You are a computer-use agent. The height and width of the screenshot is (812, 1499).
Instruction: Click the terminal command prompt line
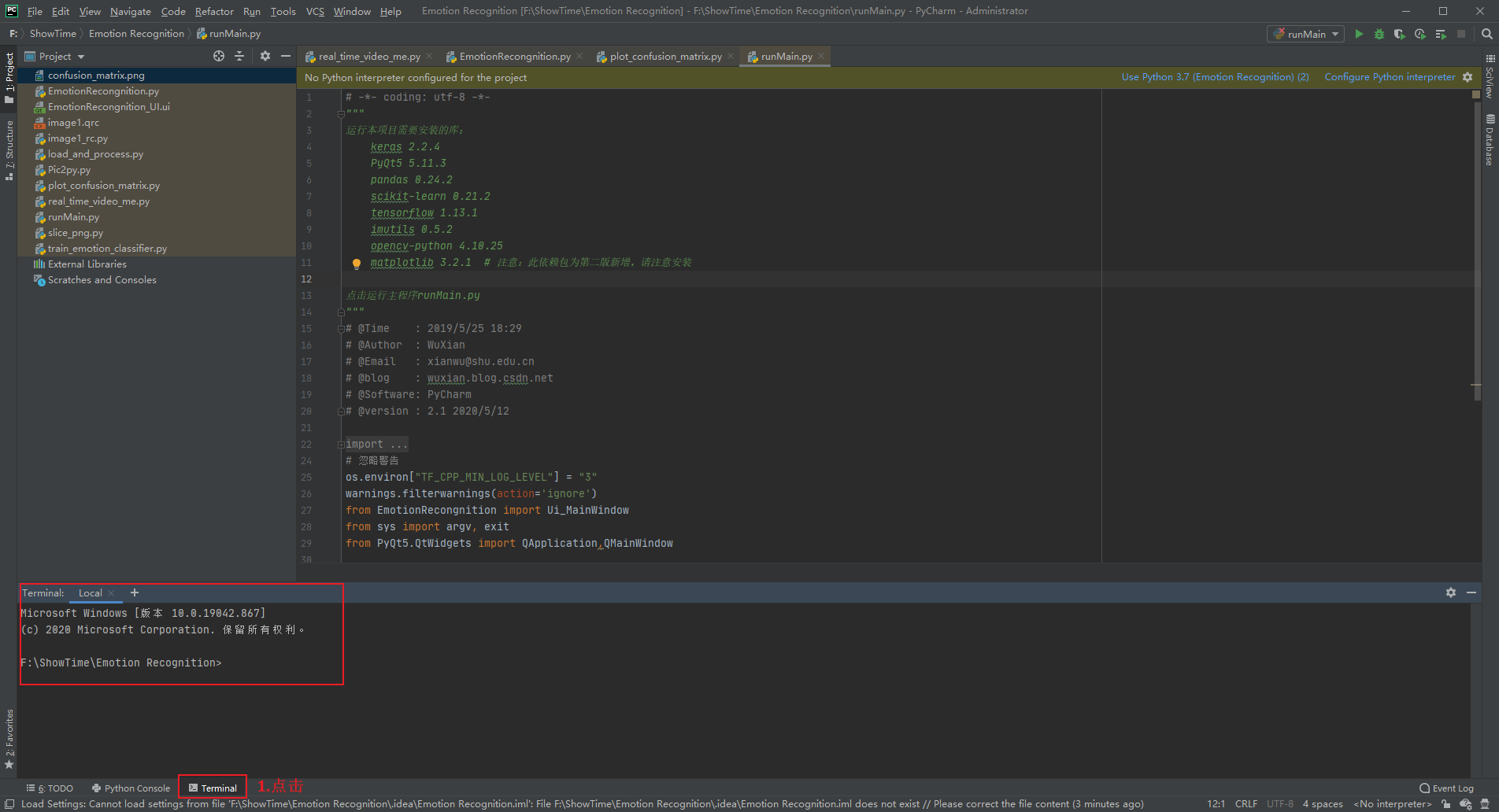[x=121, y=663]
